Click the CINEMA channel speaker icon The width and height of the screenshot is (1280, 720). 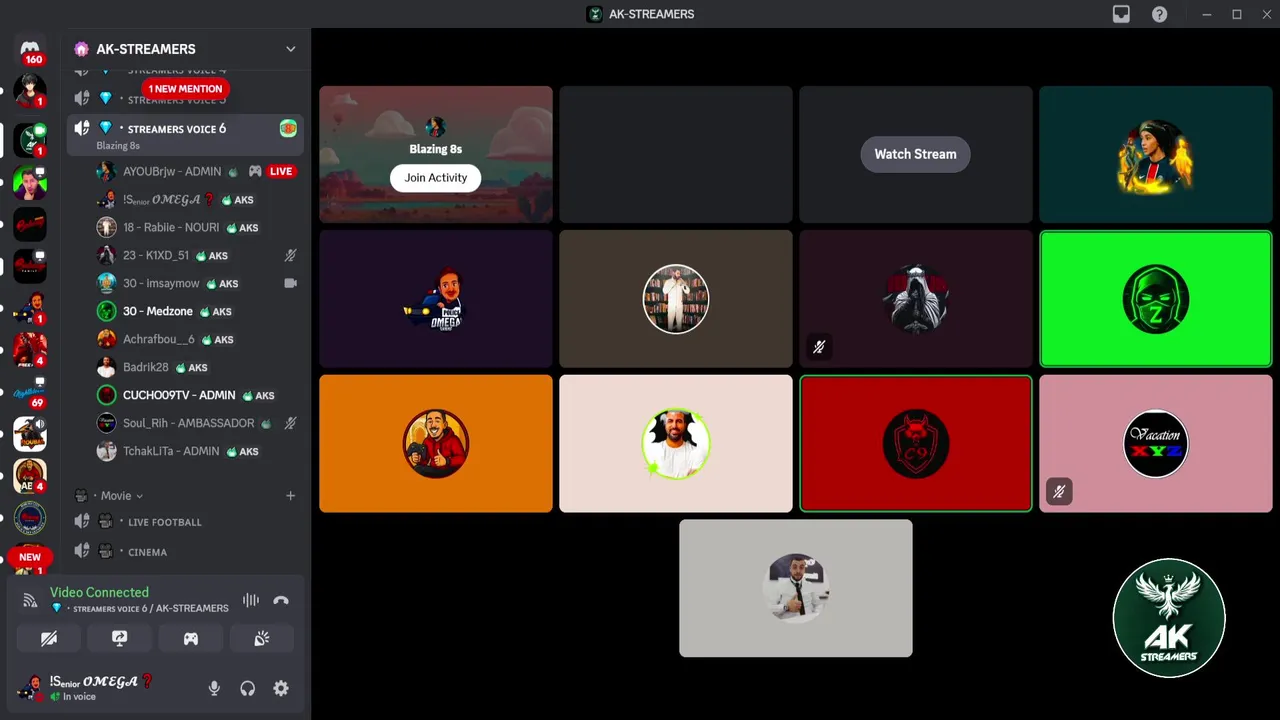coord(82,551)
